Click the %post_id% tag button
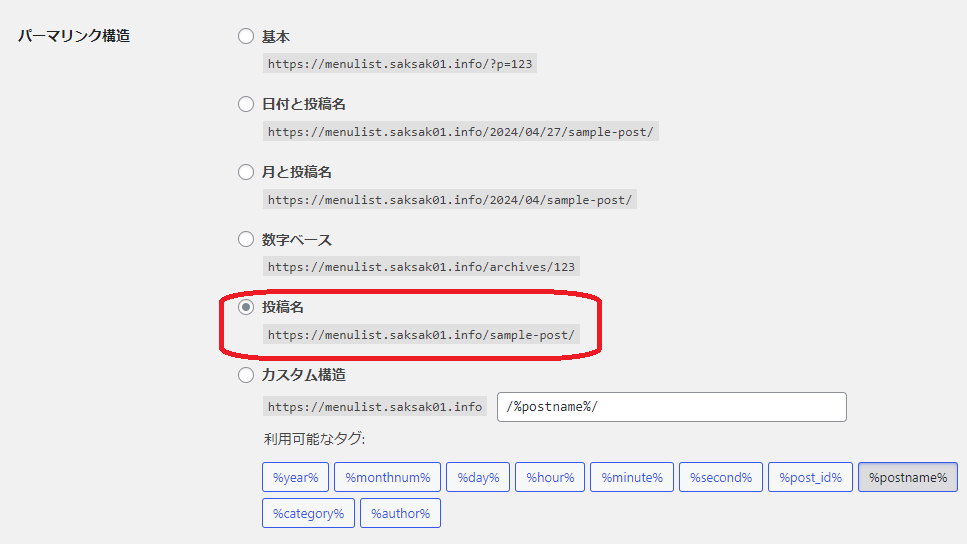Screen dimensions: 967x544 [x=811, y=478]
